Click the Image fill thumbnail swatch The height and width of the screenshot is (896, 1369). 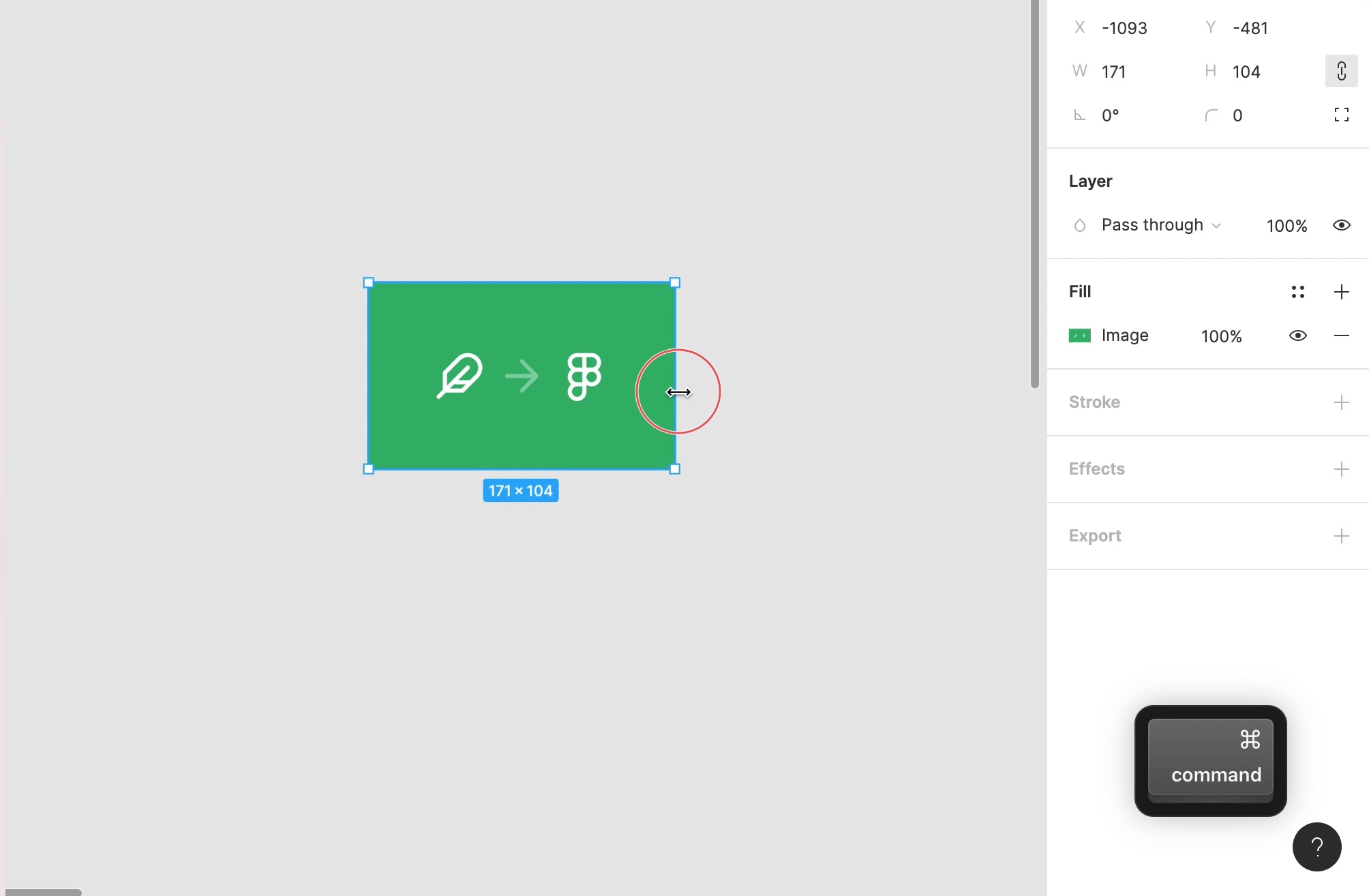1079,335
